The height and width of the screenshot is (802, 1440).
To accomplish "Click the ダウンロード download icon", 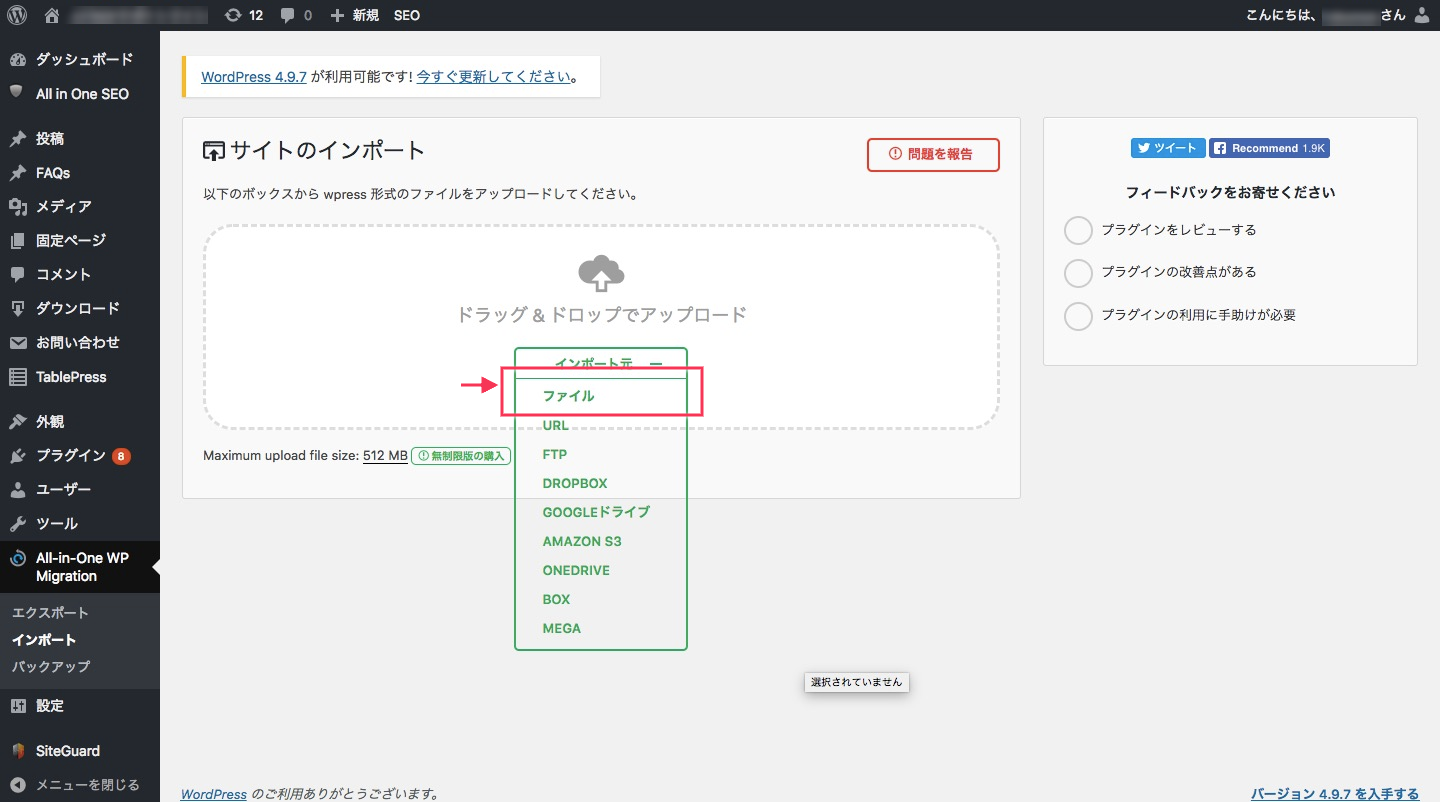I will click(17, 308).
